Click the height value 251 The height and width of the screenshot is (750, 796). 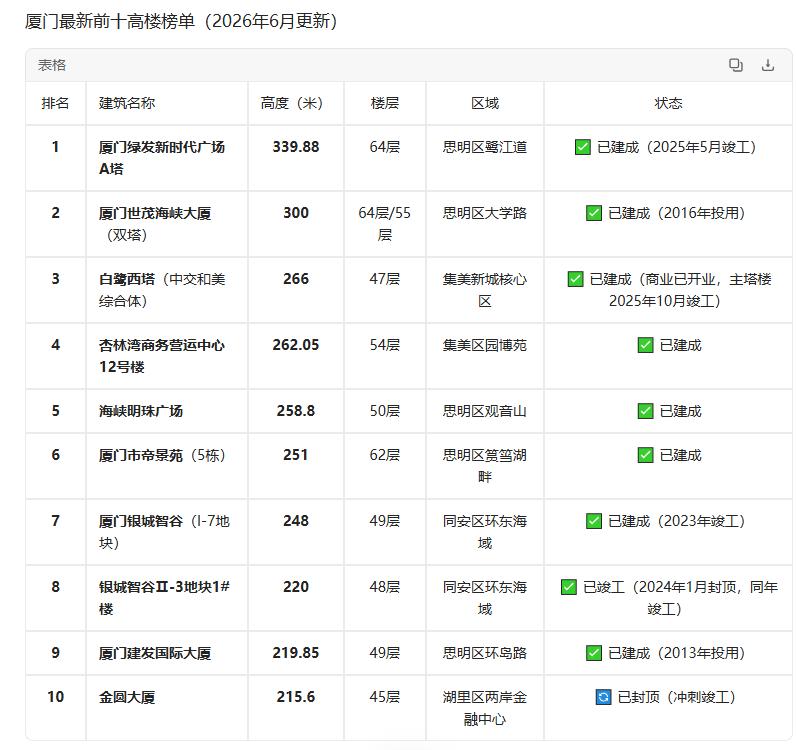coord(295,455)
